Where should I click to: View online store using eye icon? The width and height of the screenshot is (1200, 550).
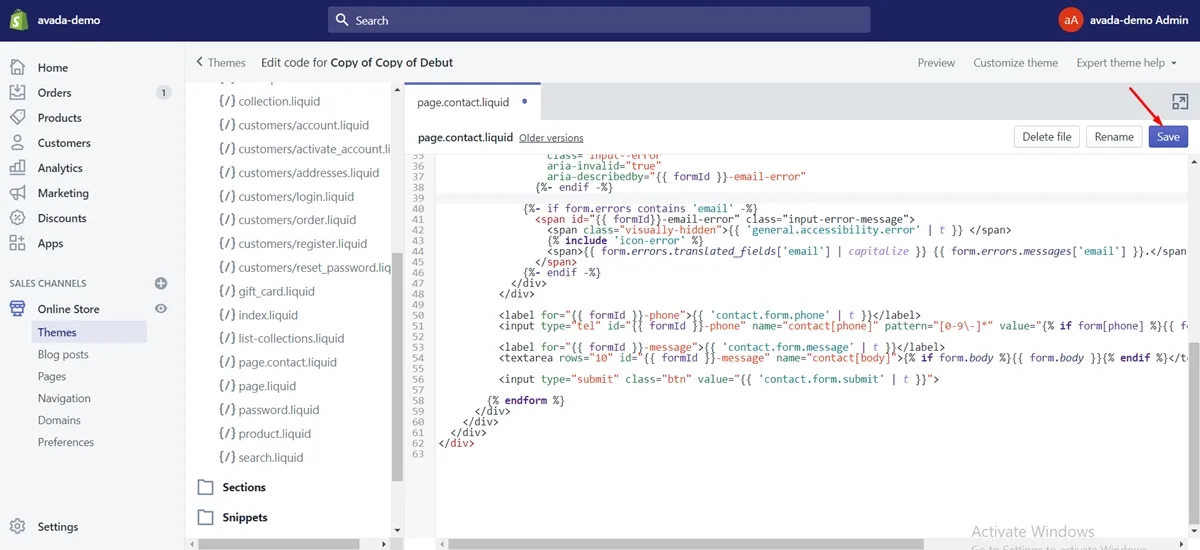click(161, 309)
